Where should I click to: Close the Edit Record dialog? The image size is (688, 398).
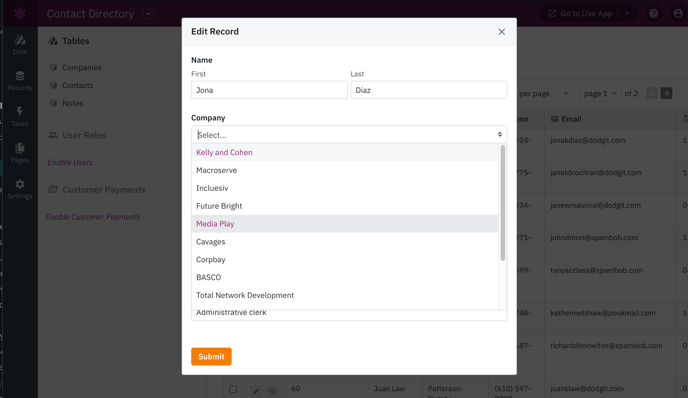502,32
